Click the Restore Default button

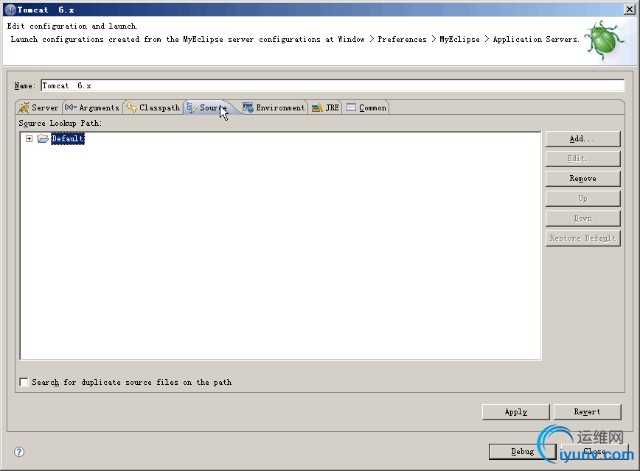click(x=583, y=238)
